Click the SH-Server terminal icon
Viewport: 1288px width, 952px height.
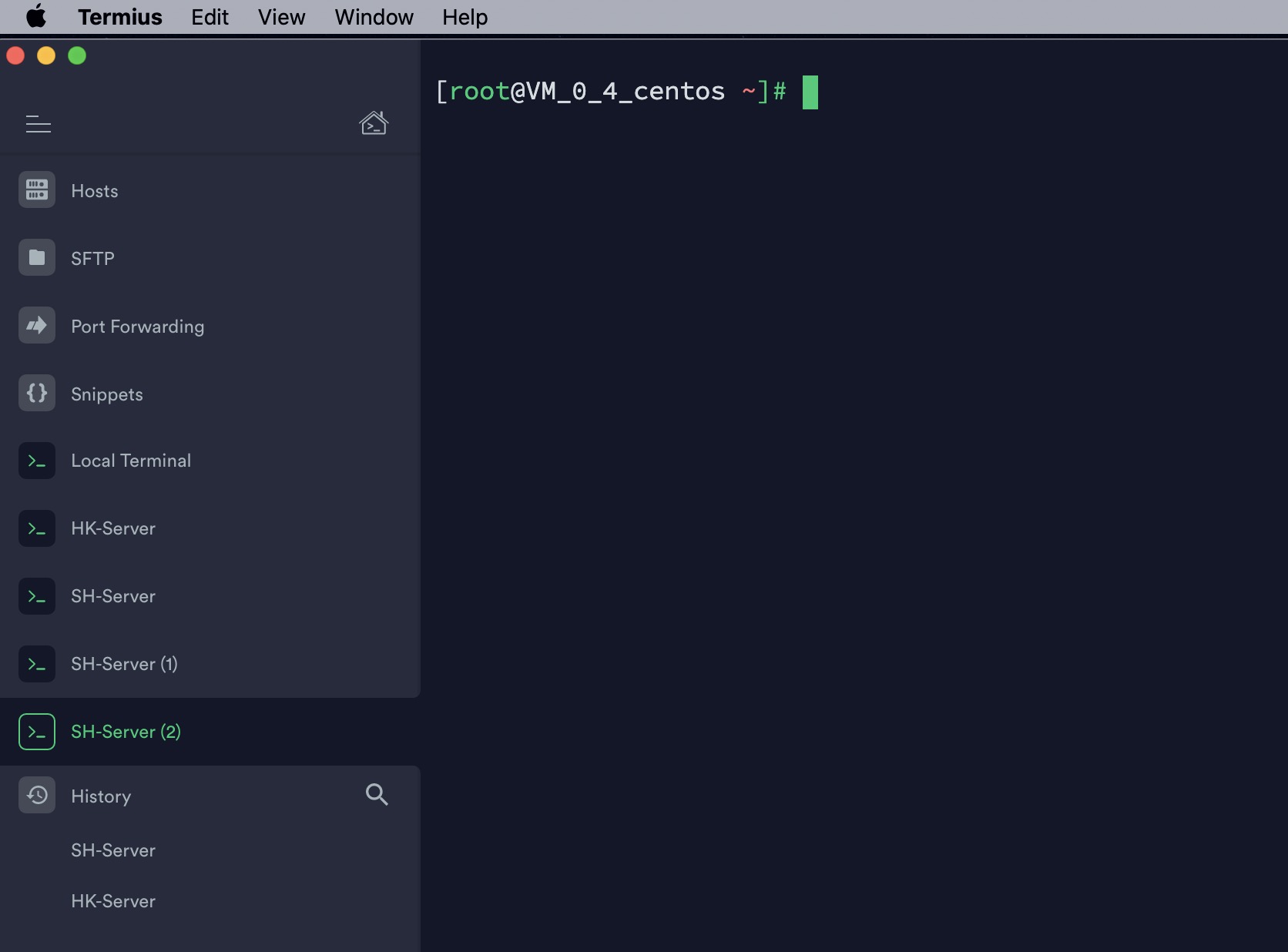37,596
